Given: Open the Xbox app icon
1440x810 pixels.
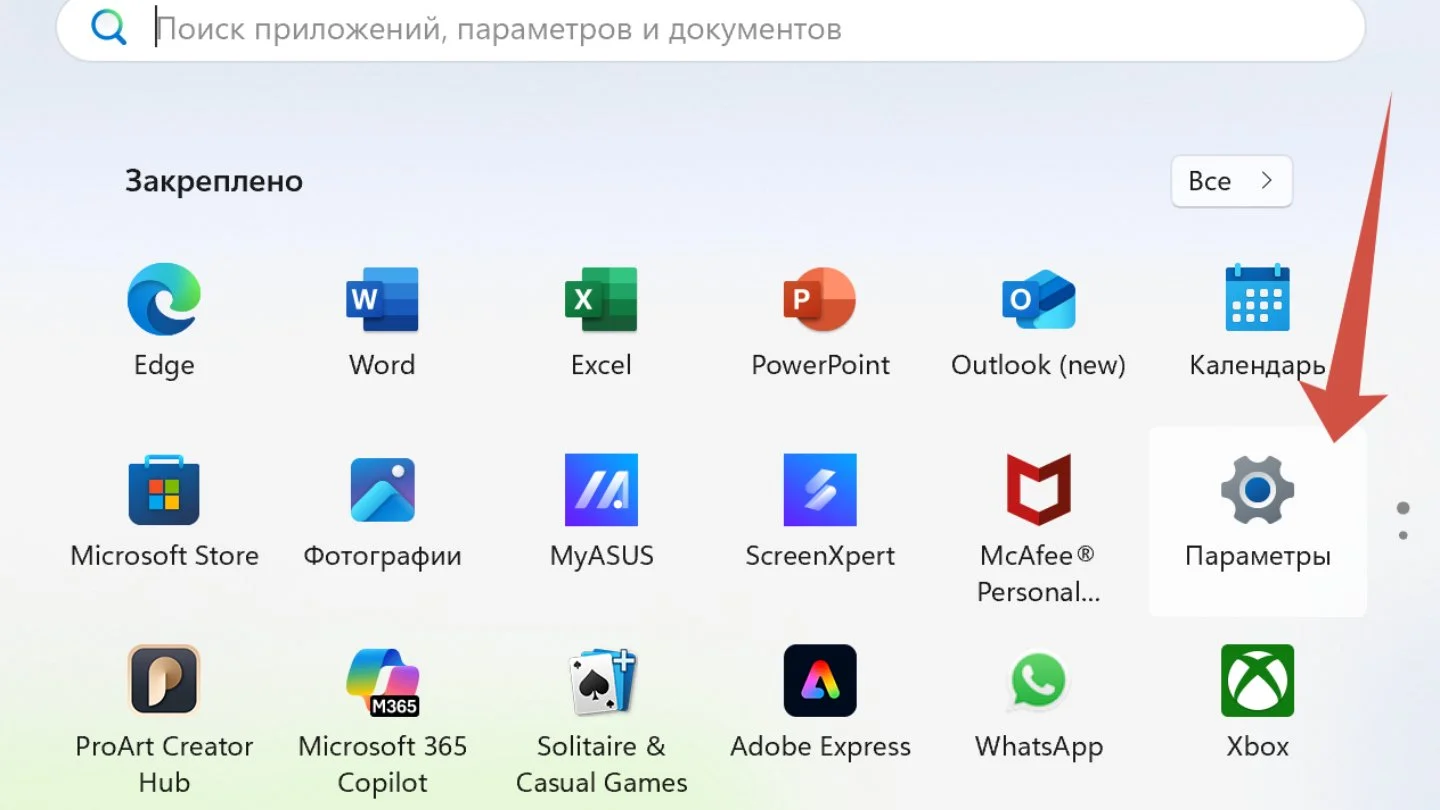Looking at the screenshot, I should pyautogui.click(x=1258, y=680).
